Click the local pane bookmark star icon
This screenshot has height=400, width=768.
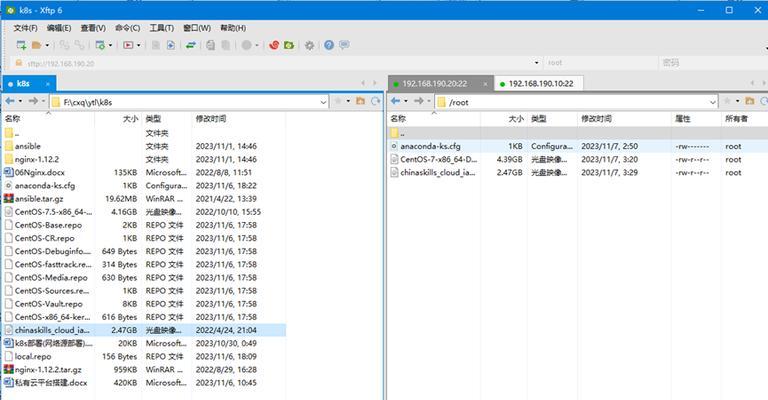click(338, 101)
